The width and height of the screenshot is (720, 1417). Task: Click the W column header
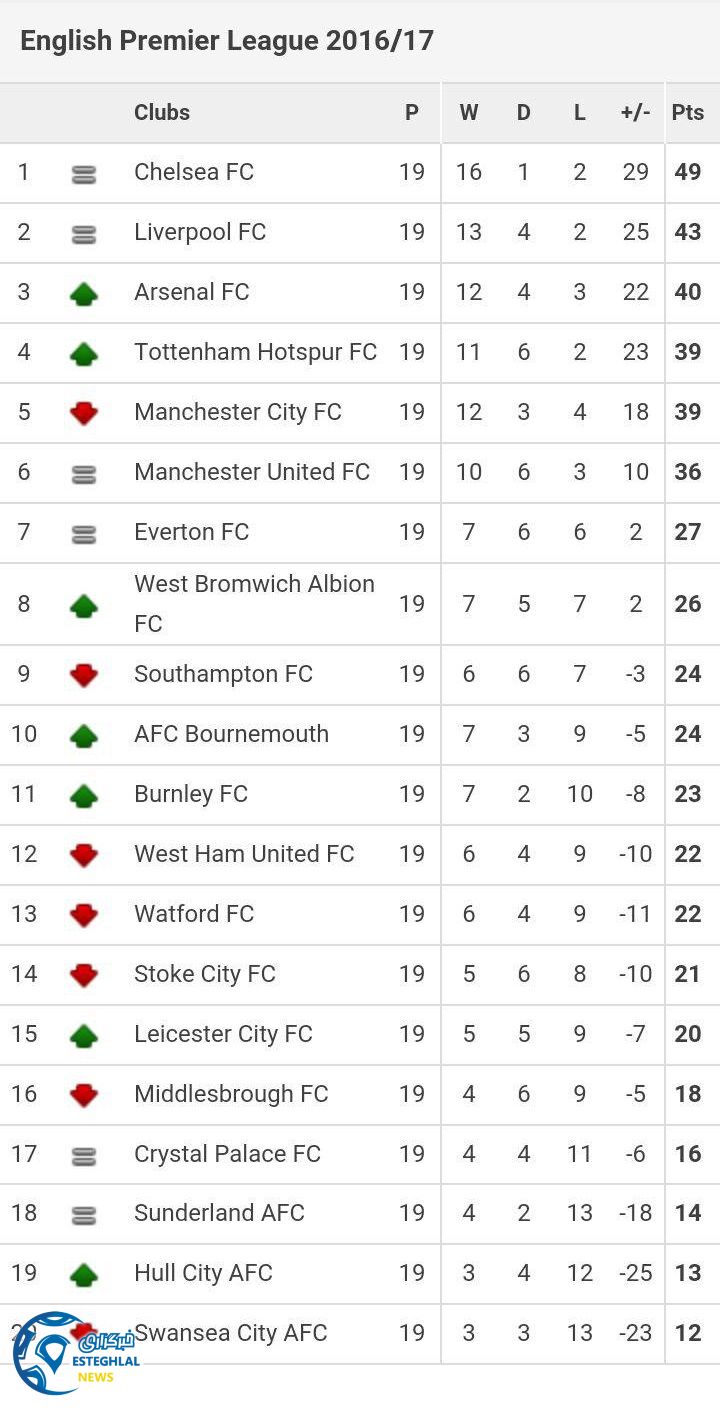[468, 112]
